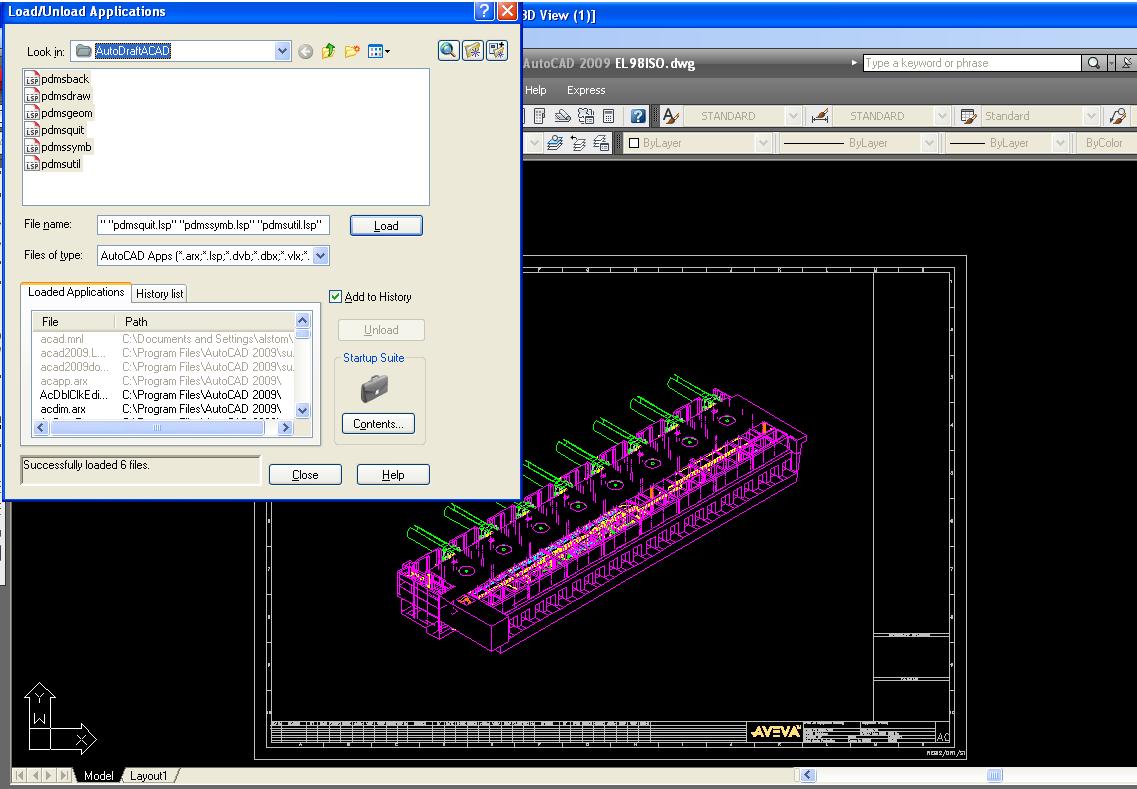1137x789 pixels.
Task: Click the Markup Set Manager icon
Action: point(586,116)
